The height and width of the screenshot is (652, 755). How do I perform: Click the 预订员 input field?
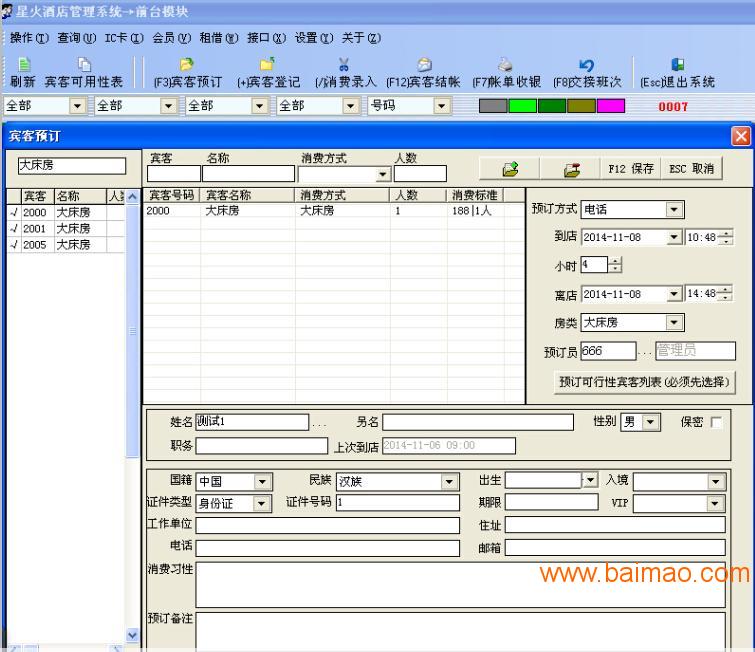coord(608,351)
